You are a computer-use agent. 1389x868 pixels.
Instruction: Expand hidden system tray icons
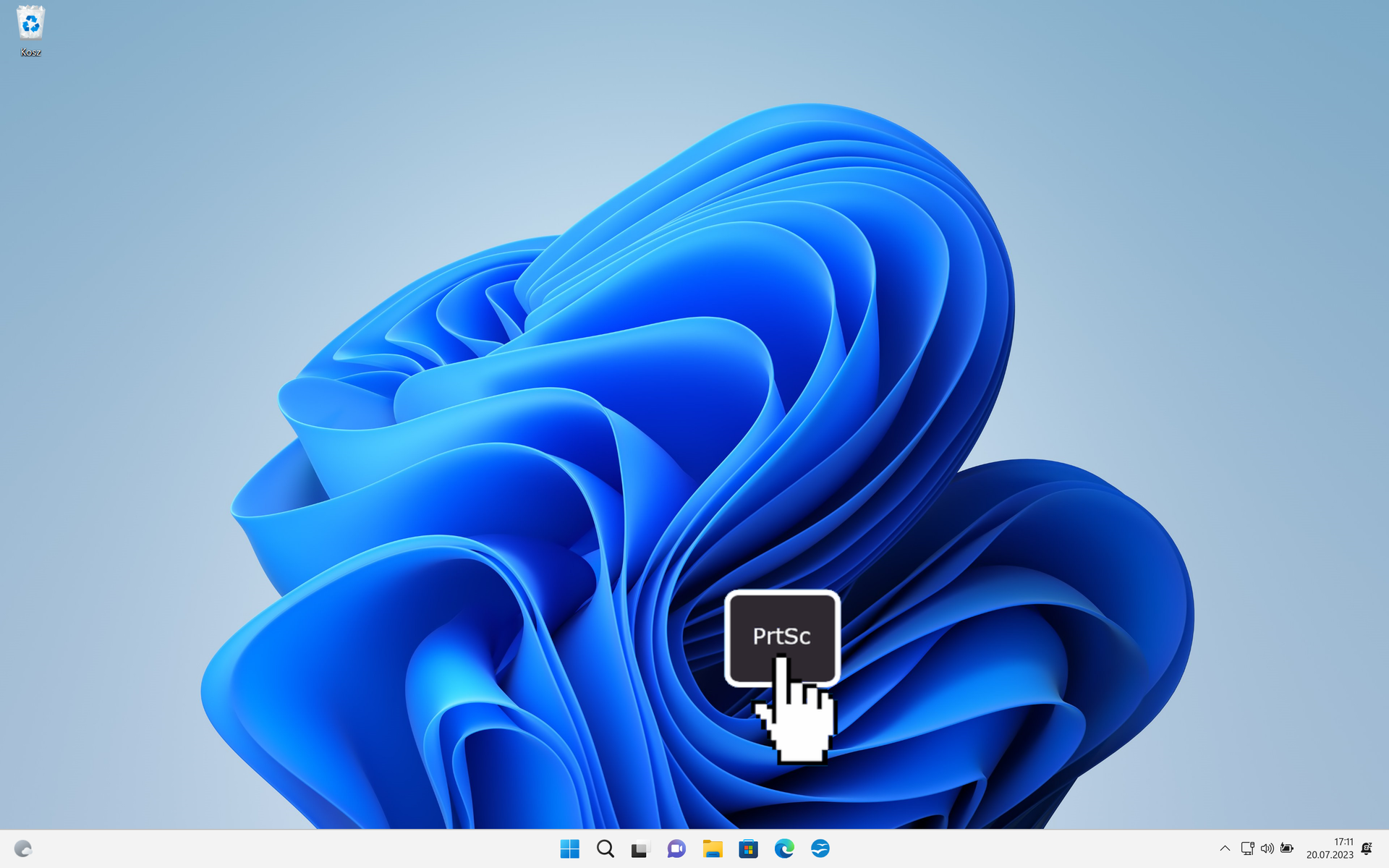point(1226,848)
